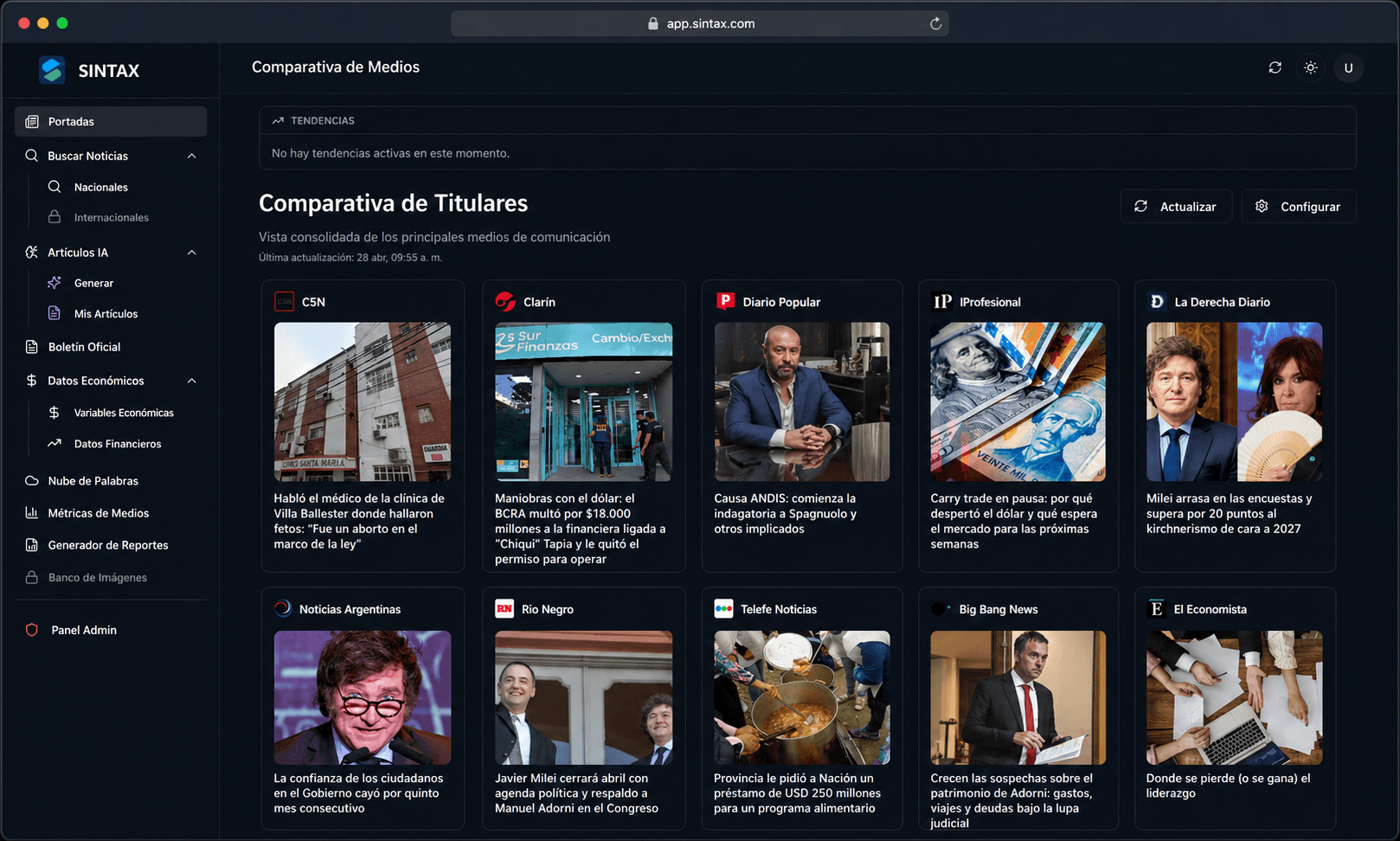This screenshot has width=1400, height=841.
Task: Click 'No hay tendencias activas' message
Action: click(390, 153)
